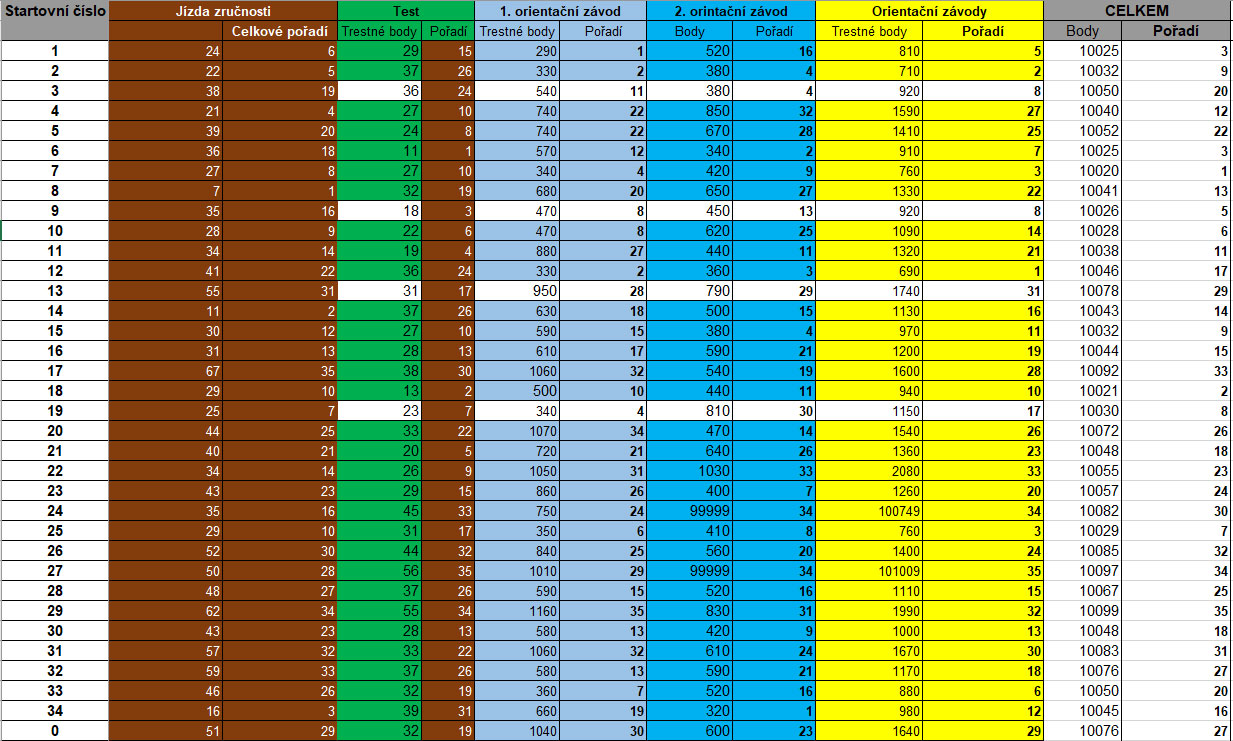Screen dimensions: 1233x741
Task: Select the 2080 penalty points cell
Action: pyautogui.click(x=869, y=469)
